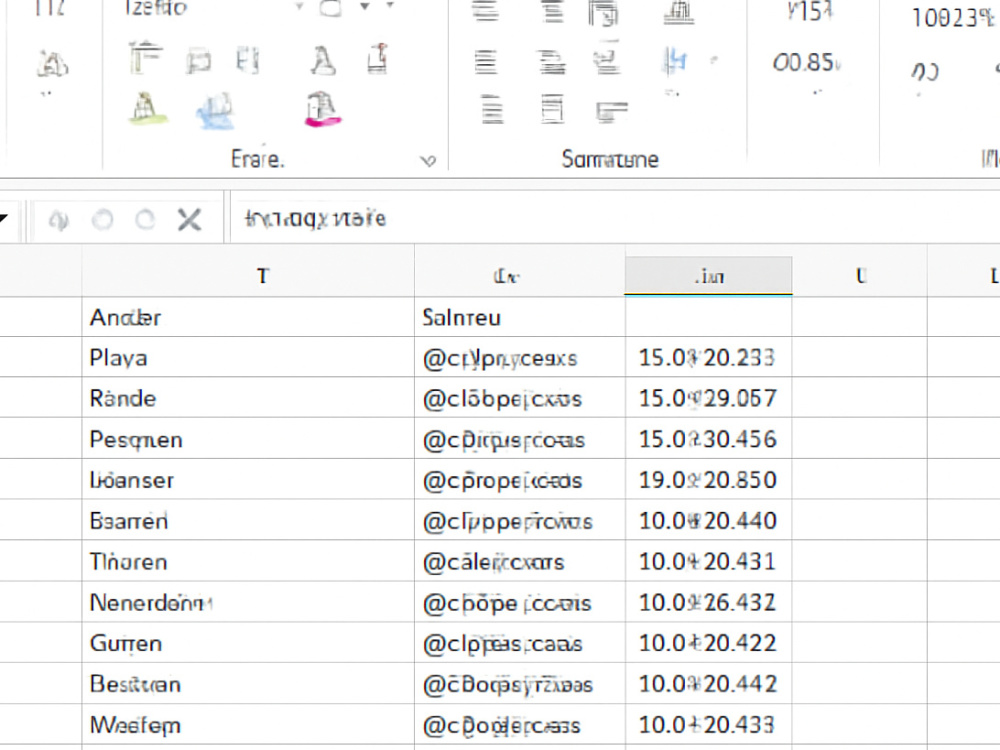Select the cell reading Baarren
This screenshot has height=750, width=1000.
(x=248, y=520)
